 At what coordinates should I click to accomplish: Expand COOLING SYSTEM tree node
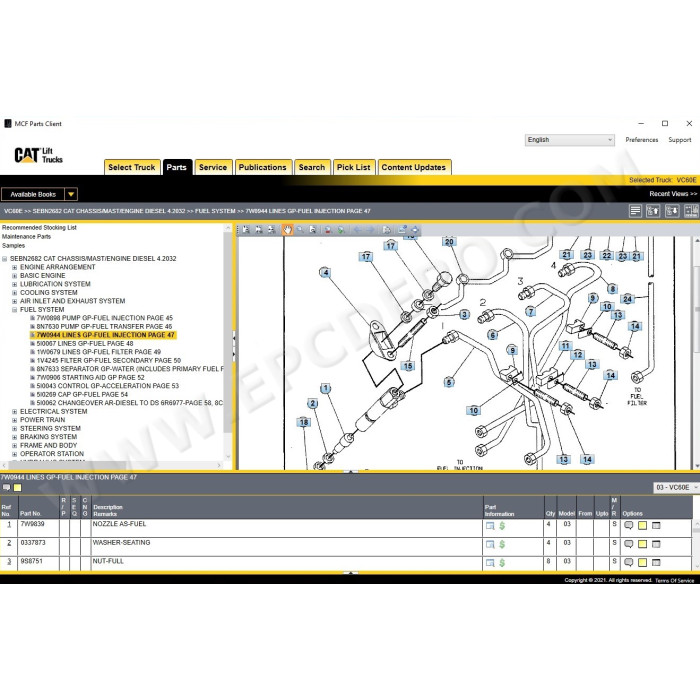tap(14, 293)
